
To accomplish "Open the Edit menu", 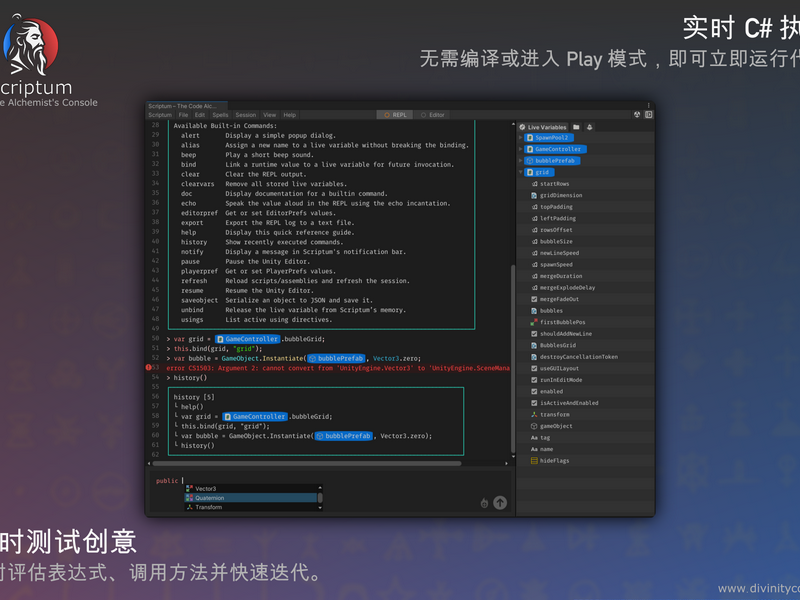I will (199, 115).
